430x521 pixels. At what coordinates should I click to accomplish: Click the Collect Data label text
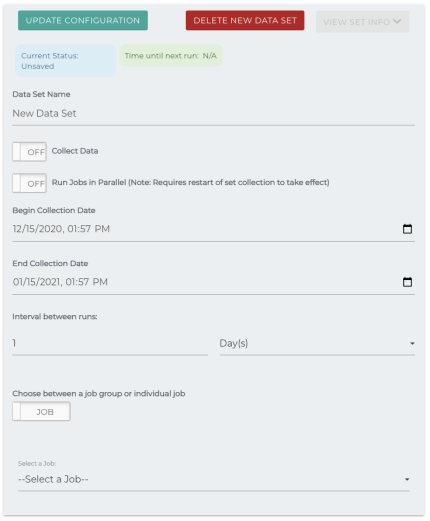tap(75, 151)
